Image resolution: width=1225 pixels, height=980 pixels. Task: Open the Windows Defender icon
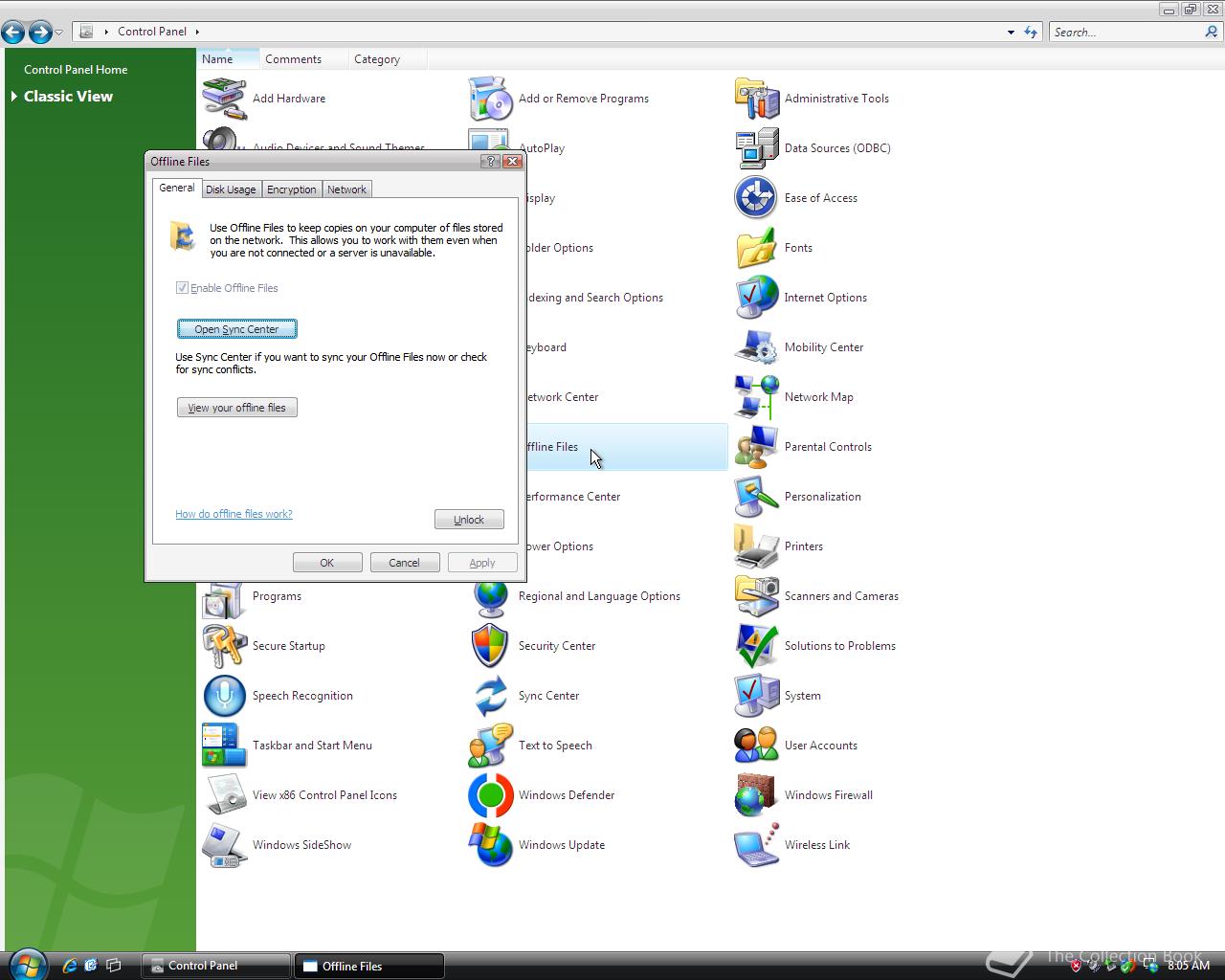coord(490,795)
